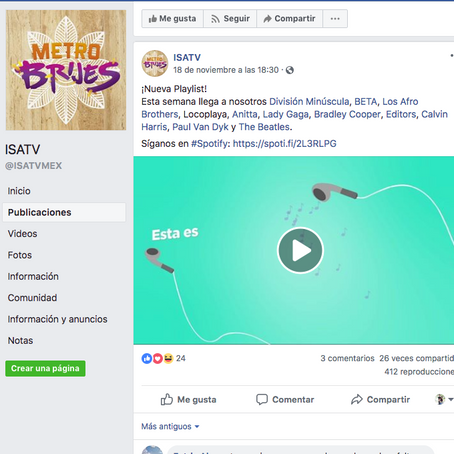Click Comentar under the post
Screen dimensions: 454x454
(285, 399)
